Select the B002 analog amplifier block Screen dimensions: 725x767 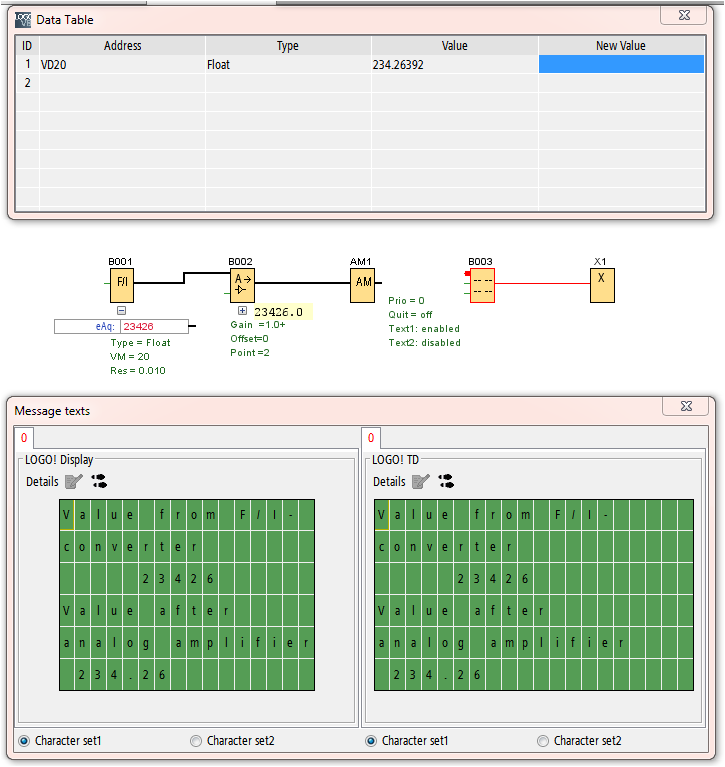[x=242, y=285]
